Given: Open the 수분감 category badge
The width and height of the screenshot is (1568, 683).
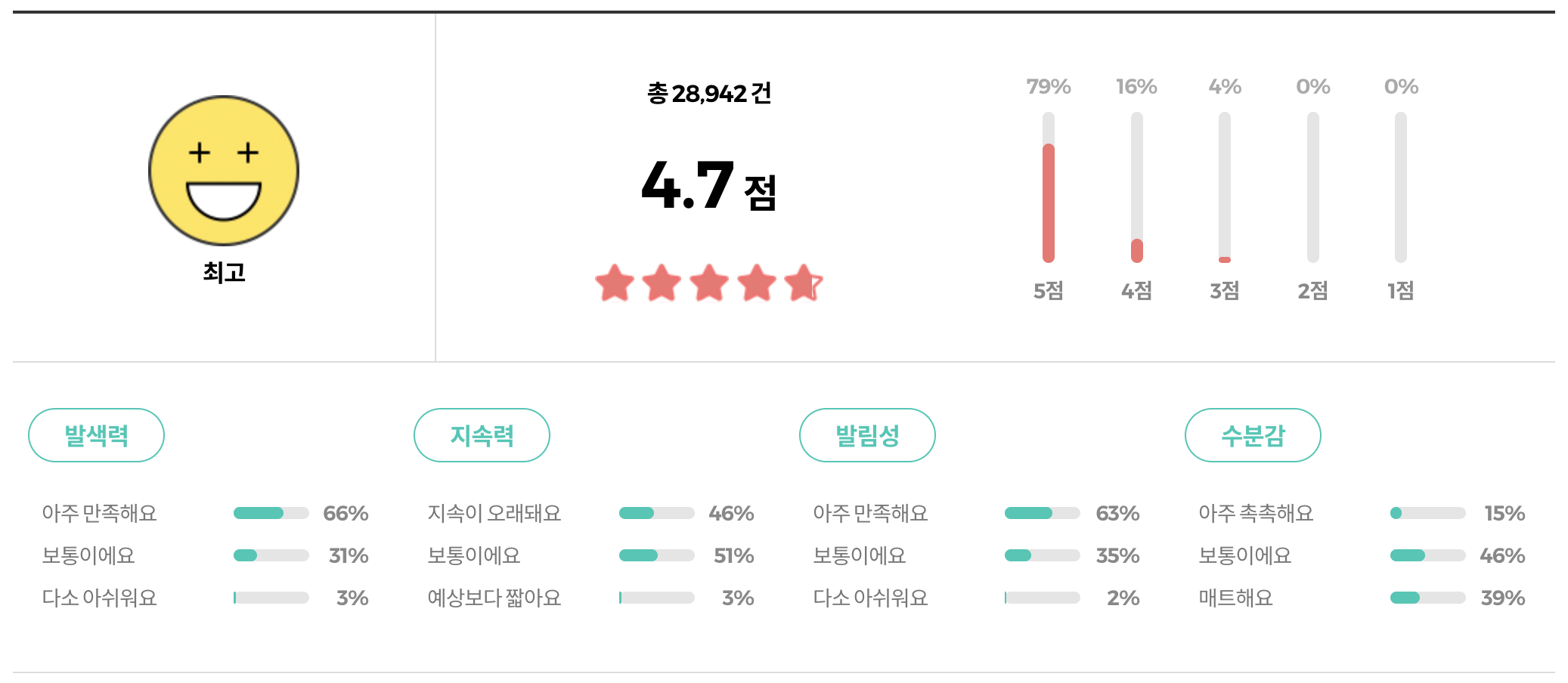Looking at the screenshot, I should [x=1253, y=434].
